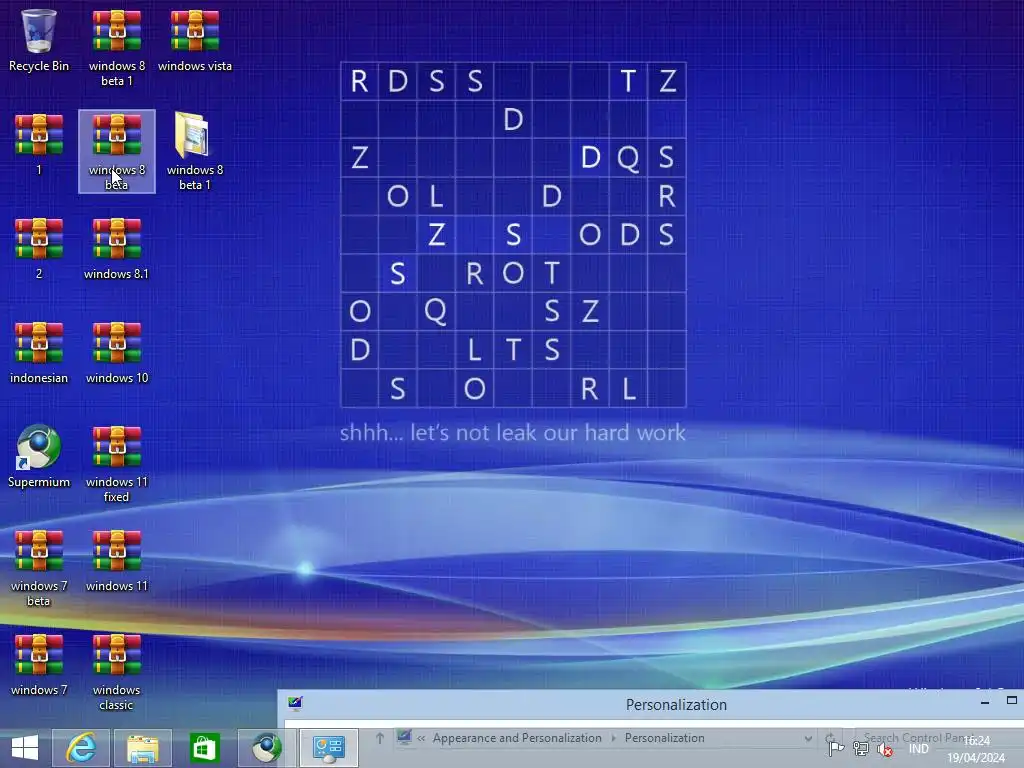Image resolution: width=1024 pixels, height=768 pixels.
Task: Select the 'windows 8.1' archive icon
Action: click(117, 248)
